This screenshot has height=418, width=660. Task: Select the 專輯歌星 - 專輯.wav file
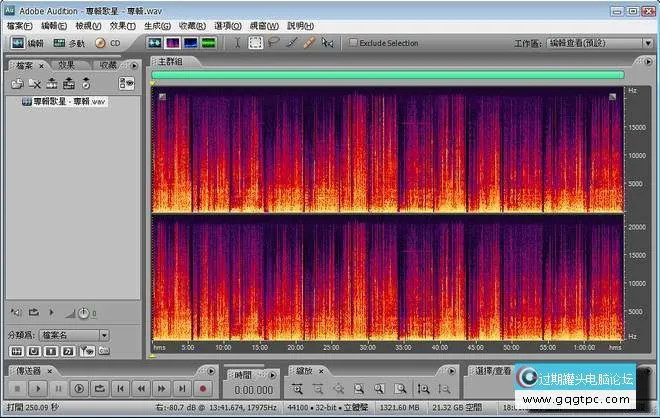click(x=68, y=101)
